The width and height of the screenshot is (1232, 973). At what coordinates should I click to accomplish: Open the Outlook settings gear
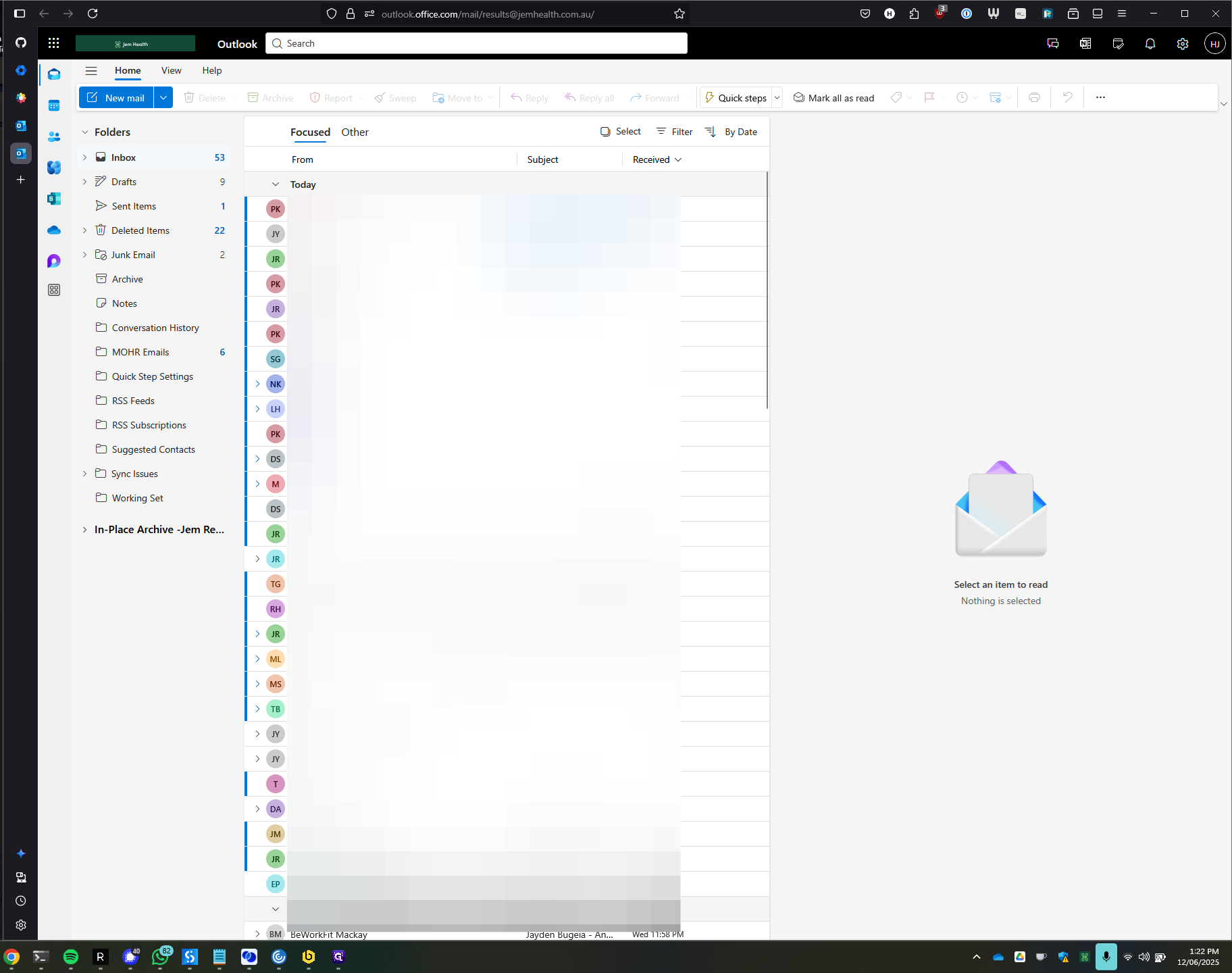tap(1183, 43)
